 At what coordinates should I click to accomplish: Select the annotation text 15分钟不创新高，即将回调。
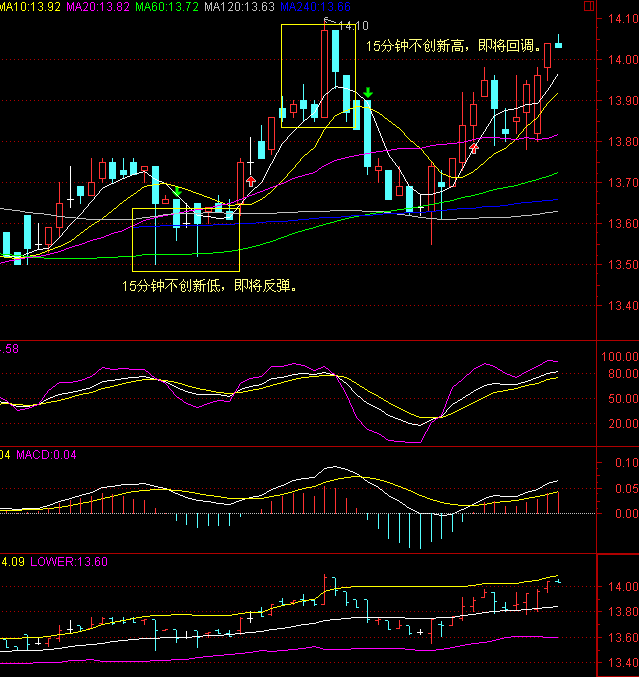[x=453, y=46]
